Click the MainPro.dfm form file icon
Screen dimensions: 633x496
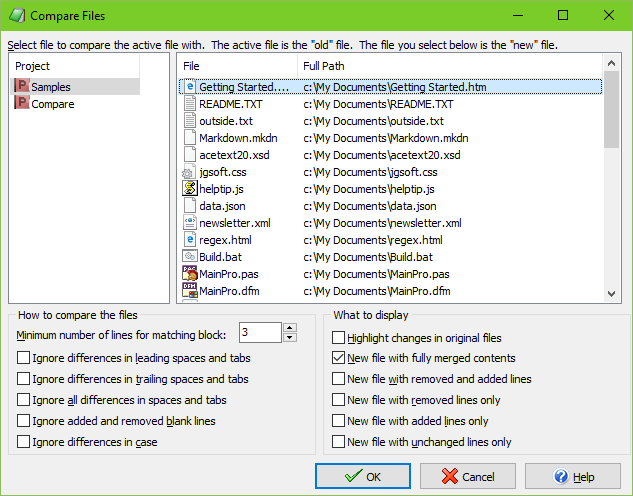pos(190,290)
